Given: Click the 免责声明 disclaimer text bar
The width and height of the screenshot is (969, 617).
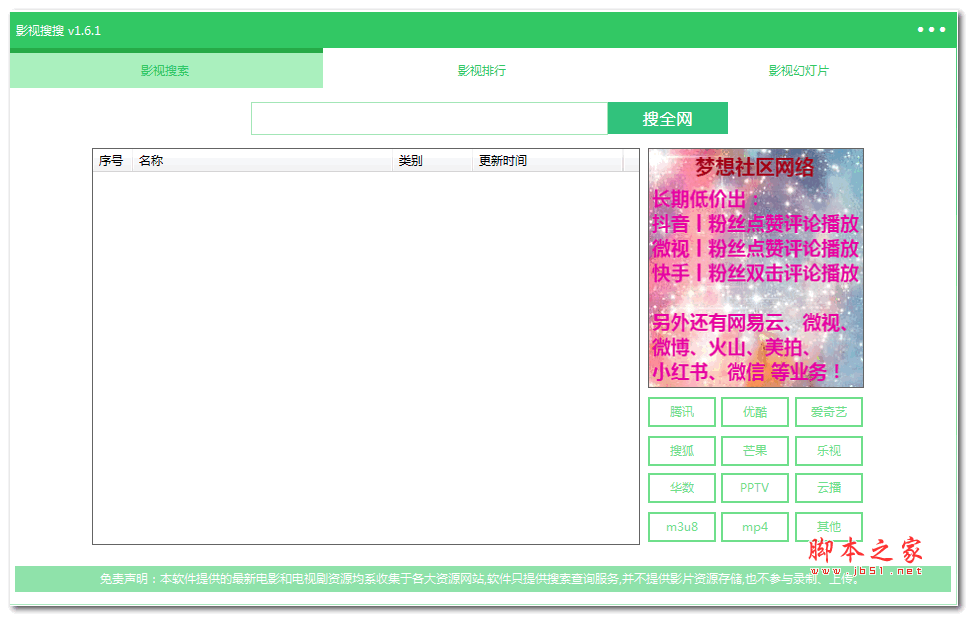Looking at the screenshot, I should pyautogui.click(x=483, y=579).
